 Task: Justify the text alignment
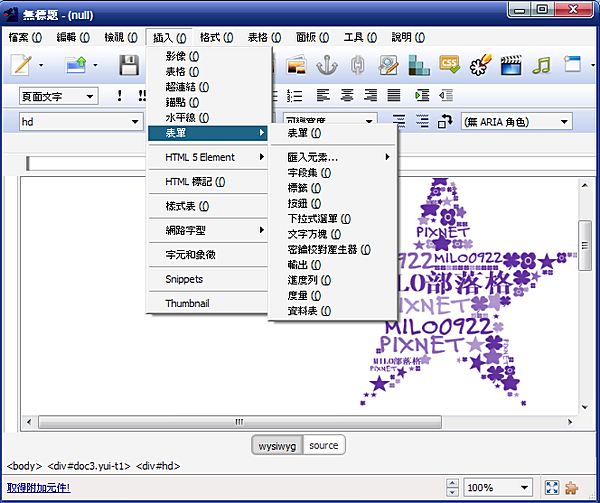(394, 95)
